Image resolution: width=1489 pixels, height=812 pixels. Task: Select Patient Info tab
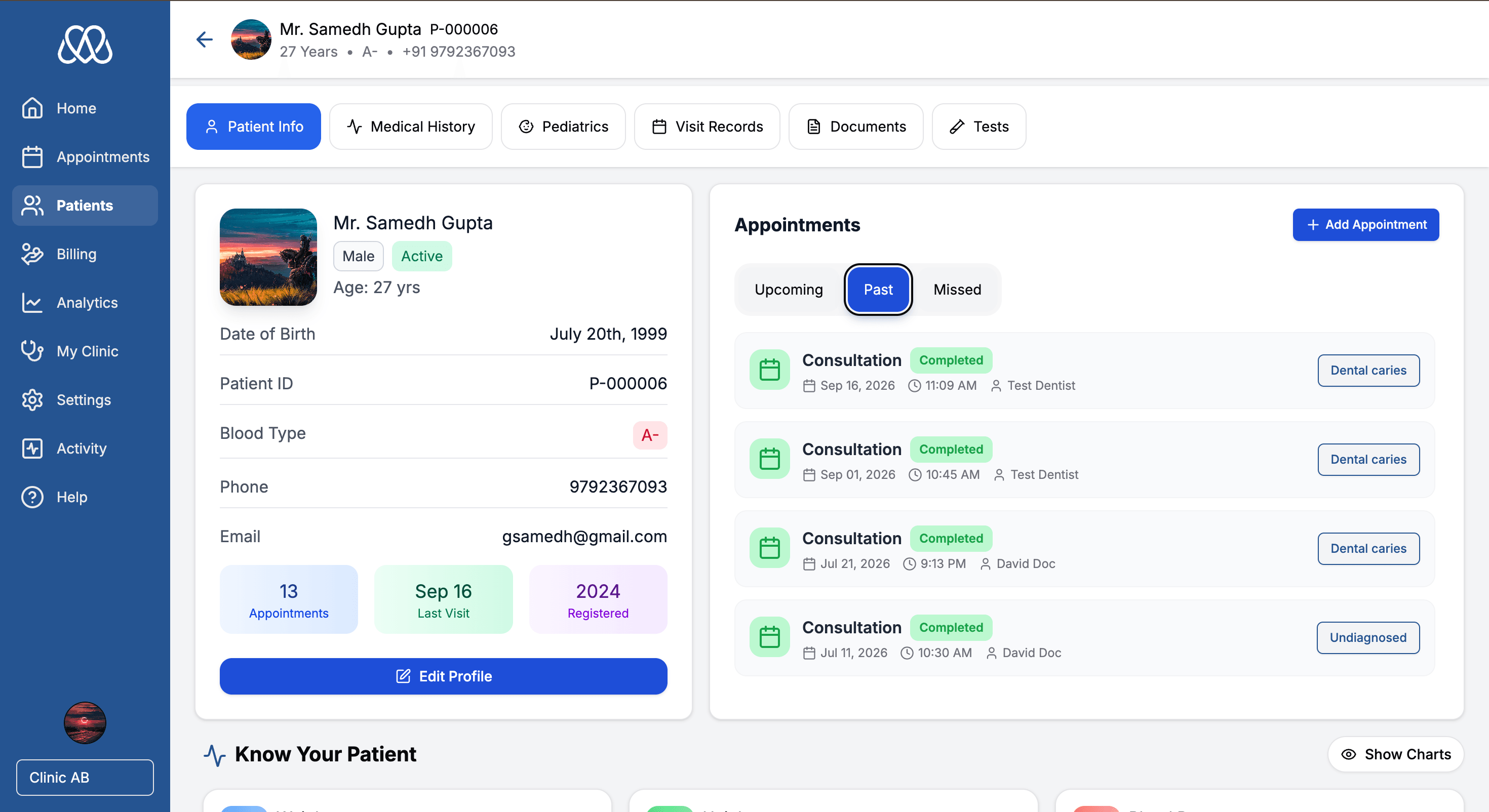pyautogui.click(x=254, y=127)
